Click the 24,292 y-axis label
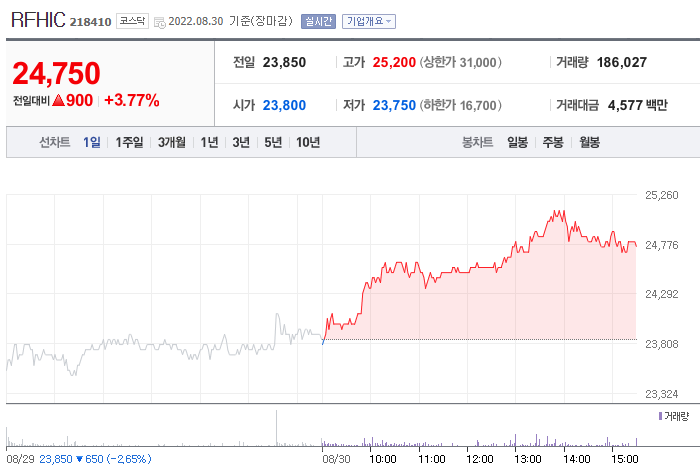Screen dimensions: 700x476 pos(662,294)
